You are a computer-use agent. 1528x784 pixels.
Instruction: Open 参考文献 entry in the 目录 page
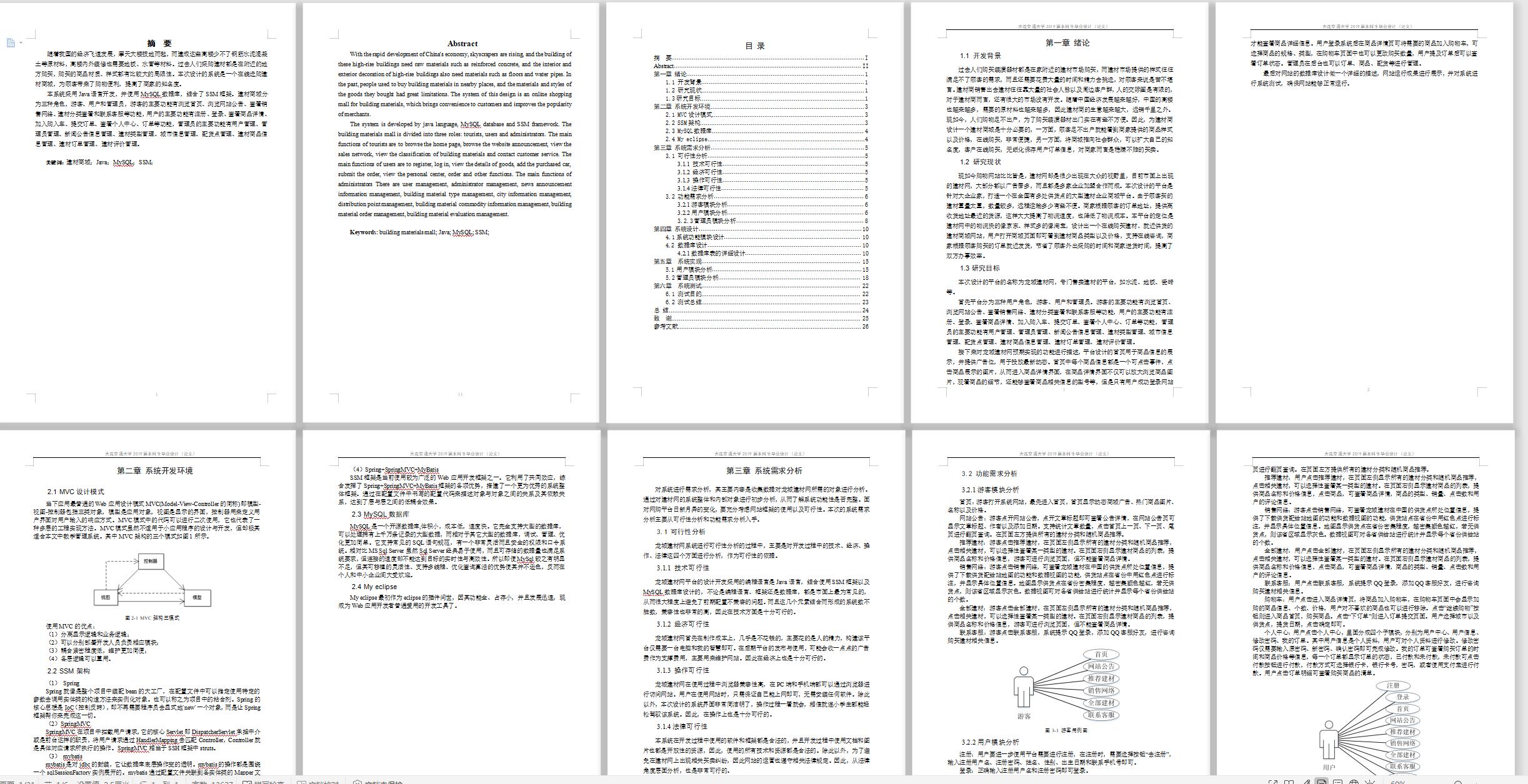666,326
